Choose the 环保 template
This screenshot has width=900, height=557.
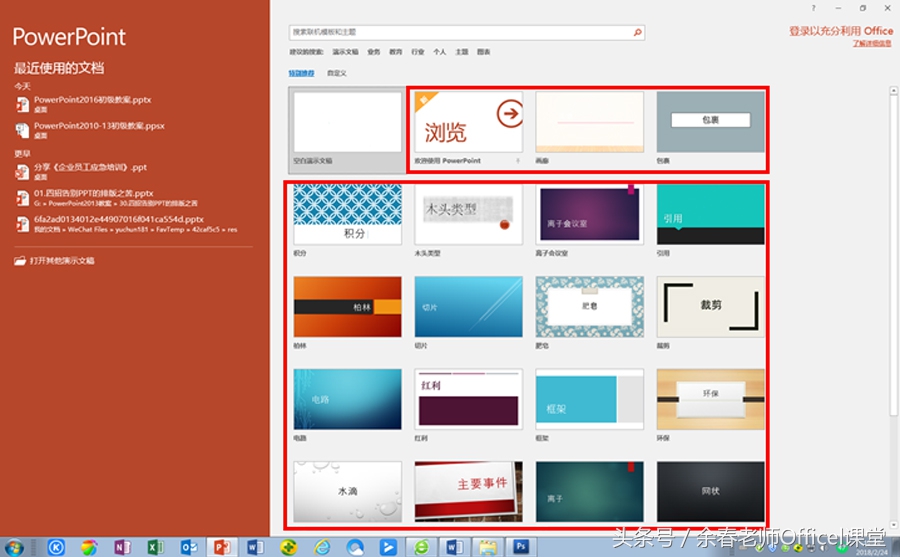coord(711,399)
